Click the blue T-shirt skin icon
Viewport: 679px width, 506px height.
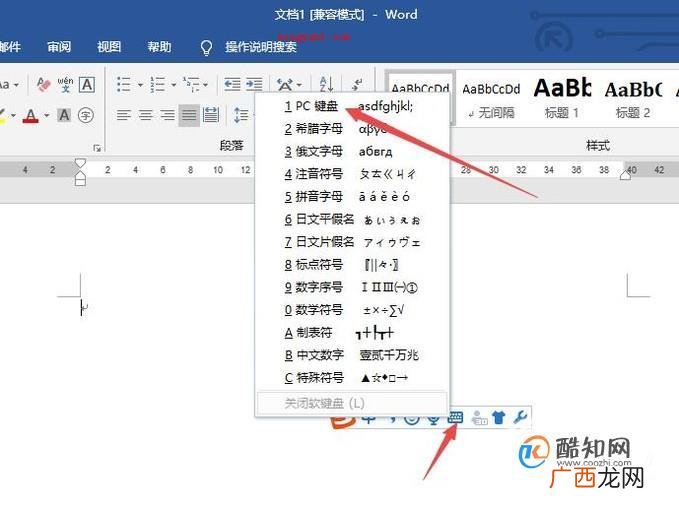click(499, 418)
